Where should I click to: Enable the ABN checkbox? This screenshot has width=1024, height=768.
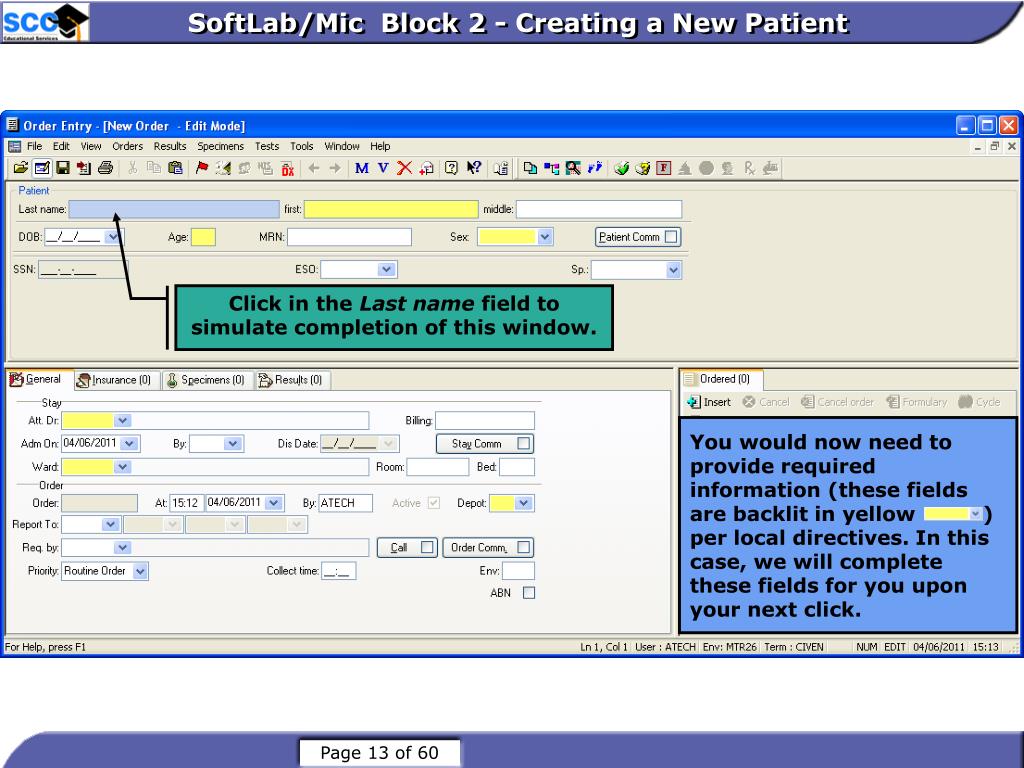click(x=529, y=593)
